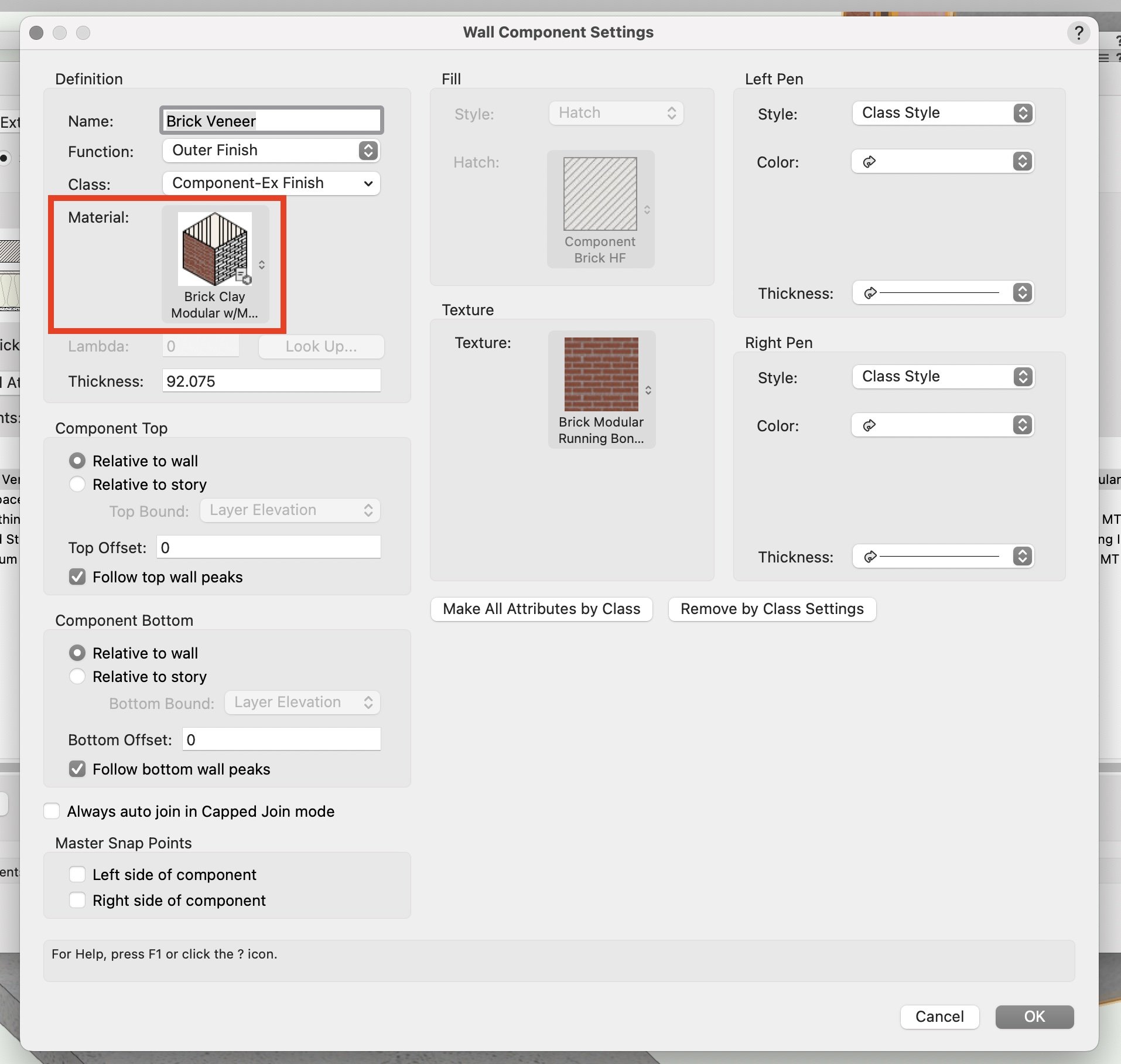This screenshot has width=1121, height=1064.
Task: Click the help question mark icon
Action: tap(1078, 32)
